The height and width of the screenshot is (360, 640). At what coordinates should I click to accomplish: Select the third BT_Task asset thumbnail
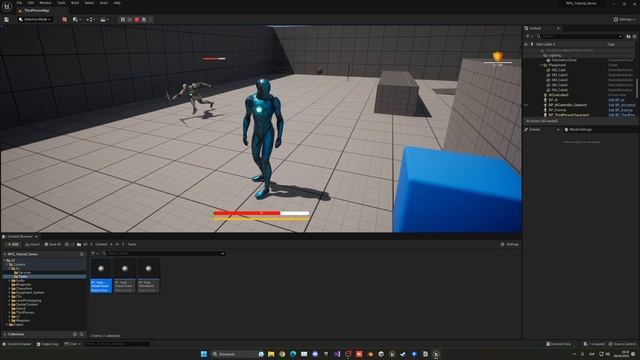[148, 276]
